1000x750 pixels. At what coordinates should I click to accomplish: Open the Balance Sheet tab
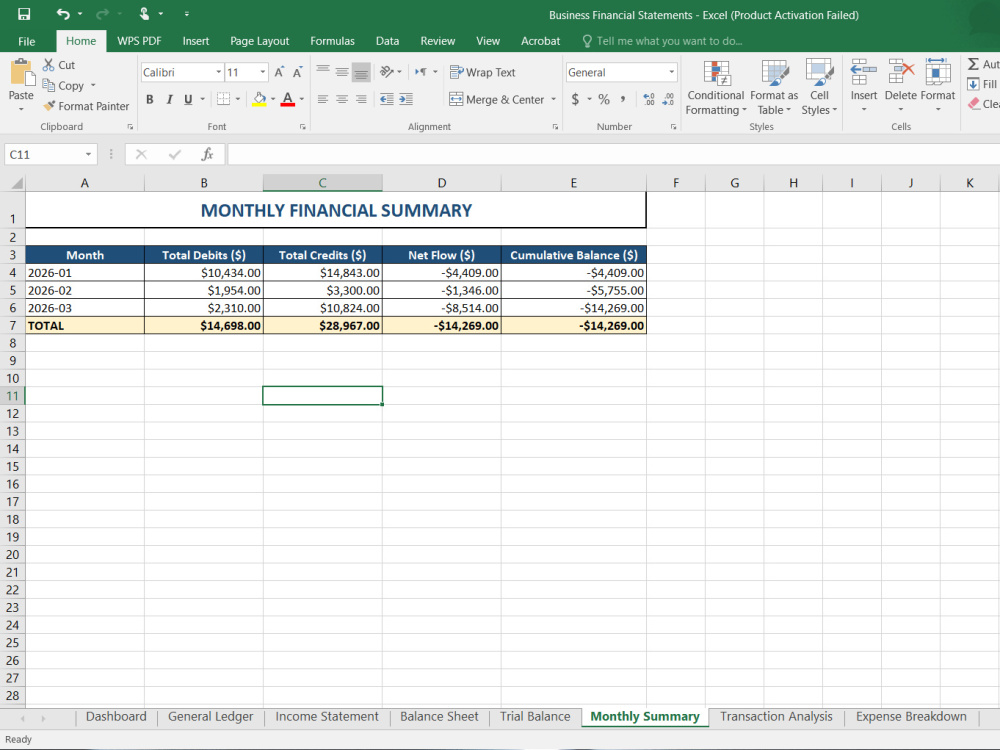click(439, 716)
